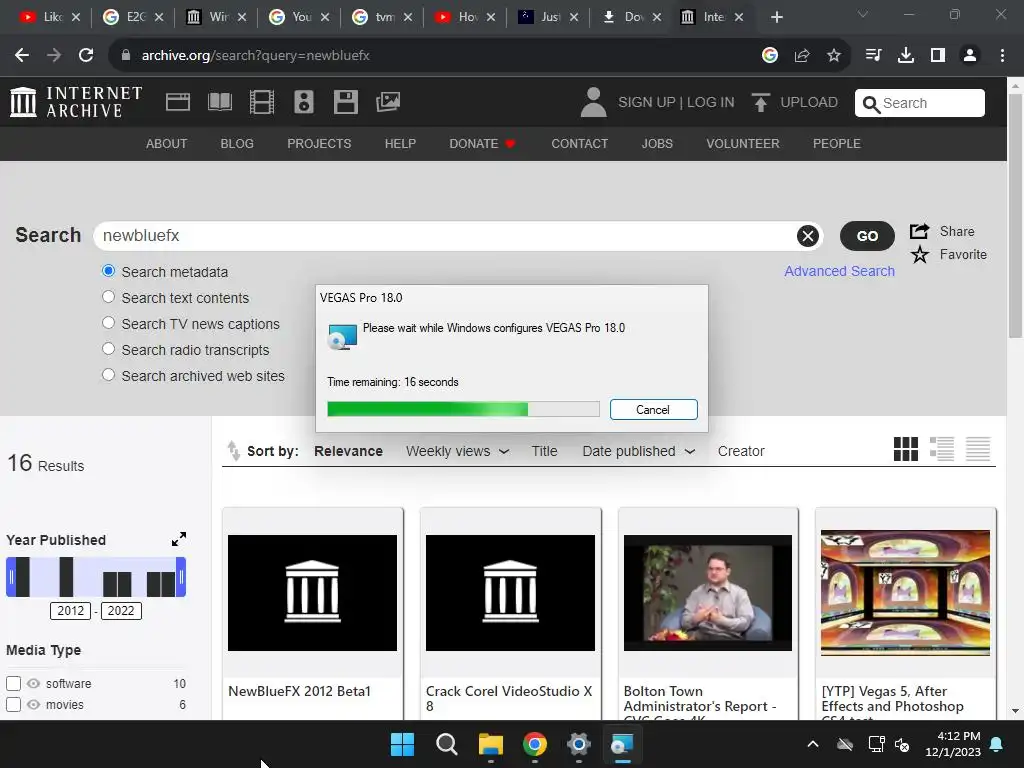Click the GO search button
The image size is (1024, 768).
tap(867, 236)
